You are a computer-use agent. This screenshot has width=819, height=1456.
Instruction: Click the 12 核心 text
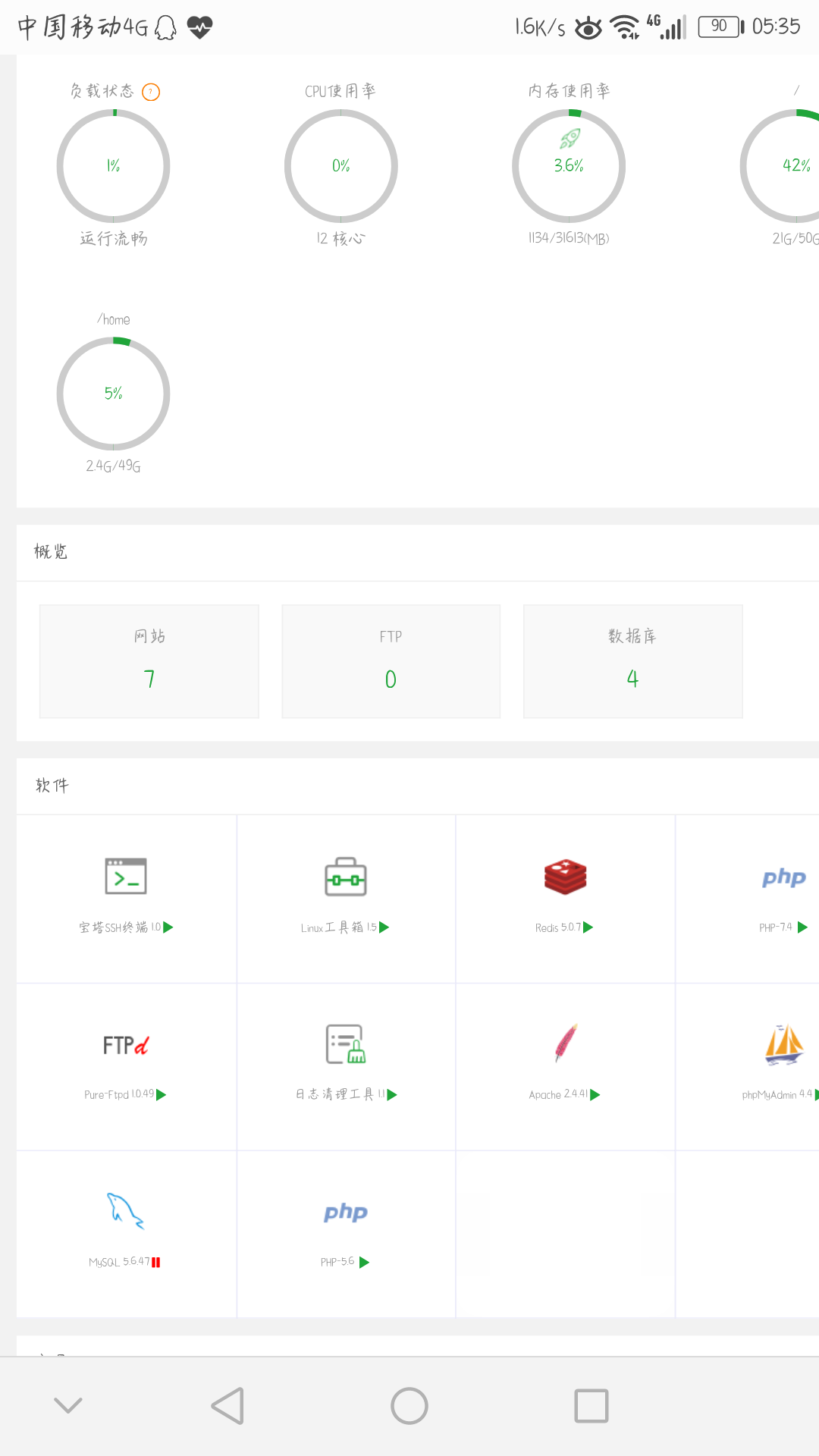click(341, 239)
